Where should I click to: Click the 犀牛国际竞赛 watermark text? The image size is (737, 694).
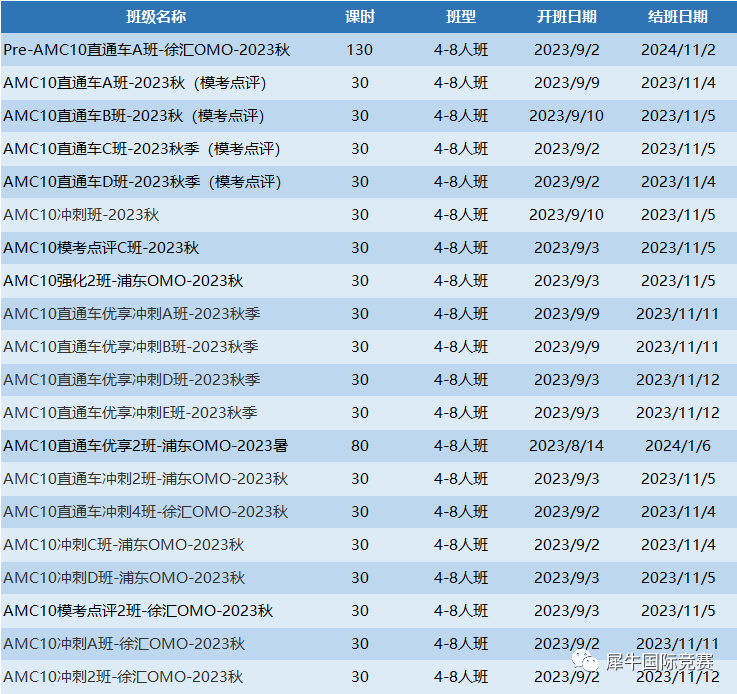(x=660, y=662)
